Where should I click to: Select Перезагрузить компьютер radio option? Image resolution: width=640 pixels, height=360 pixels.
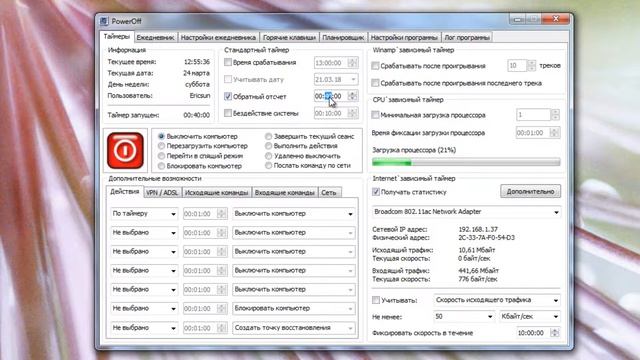pyautogui.click(x=162, y=146)
